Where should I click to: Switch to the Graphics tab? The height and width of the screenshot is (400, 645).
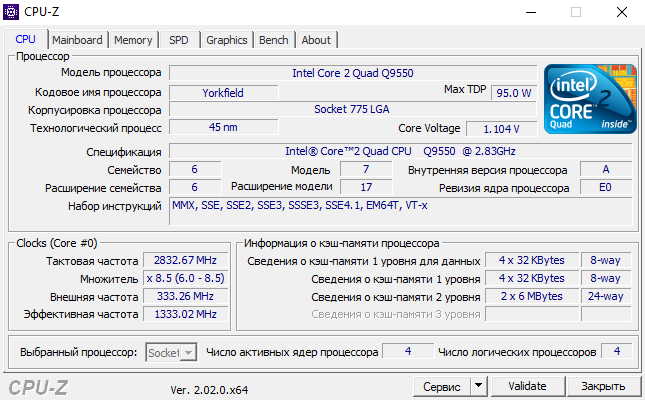coord(227,40)
